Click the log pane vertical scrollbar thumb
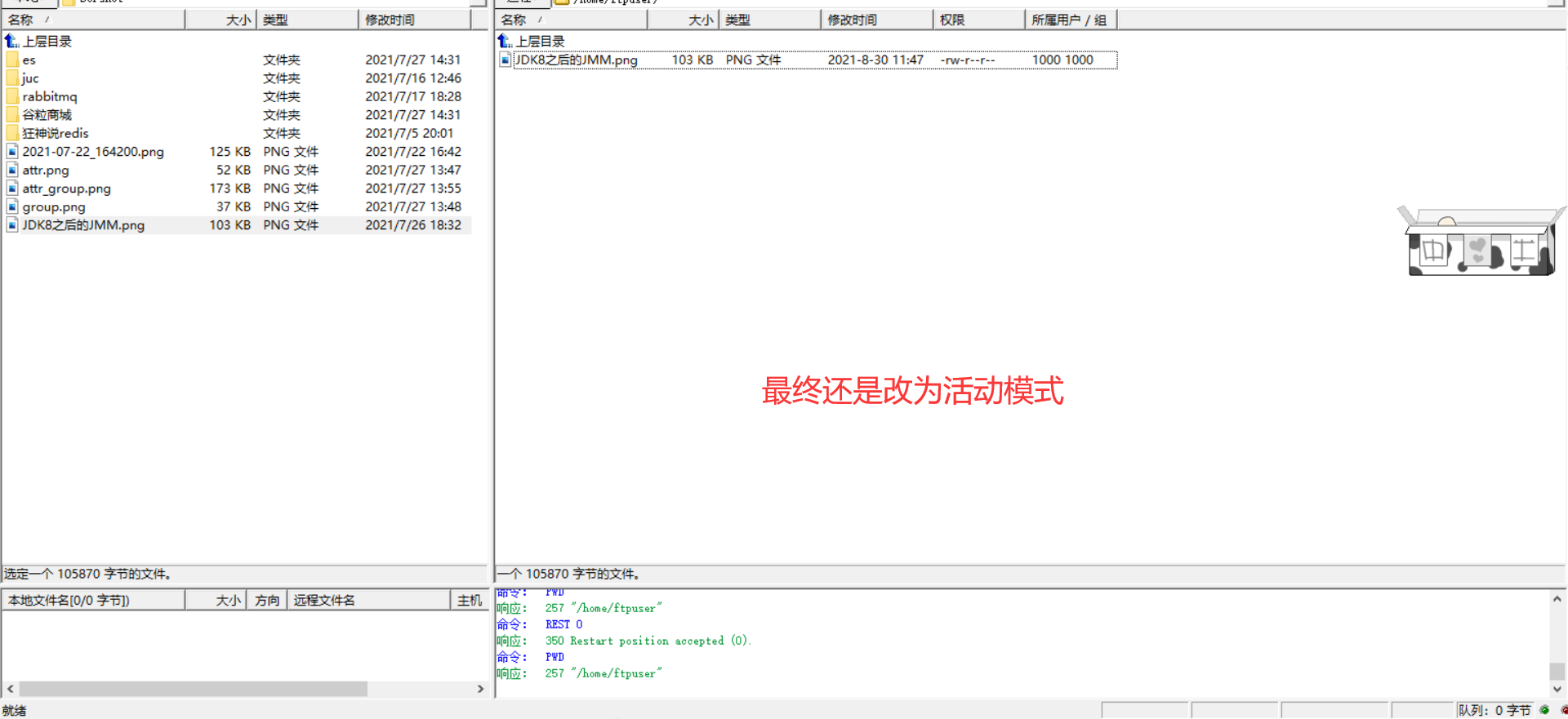The width and height of the screenshot is (1568, 719). [x=1557, y=671]
